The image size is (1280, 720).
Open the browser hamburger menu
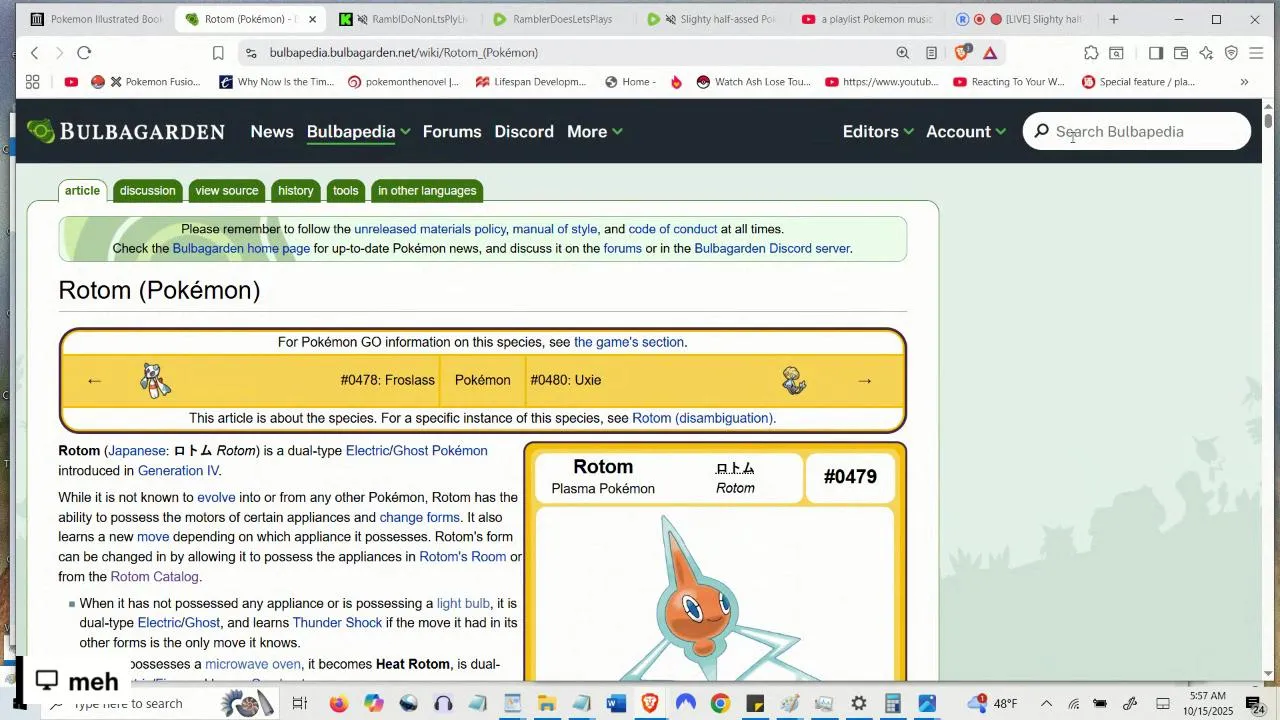1257,53
